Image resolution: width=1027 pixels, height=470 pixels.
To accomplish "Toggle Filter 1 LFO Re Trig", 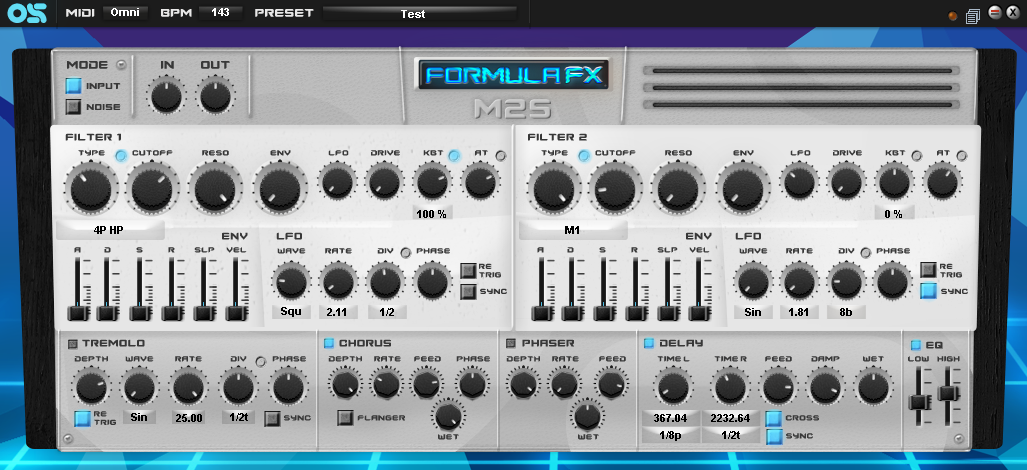I will click(x=468, y=270).
